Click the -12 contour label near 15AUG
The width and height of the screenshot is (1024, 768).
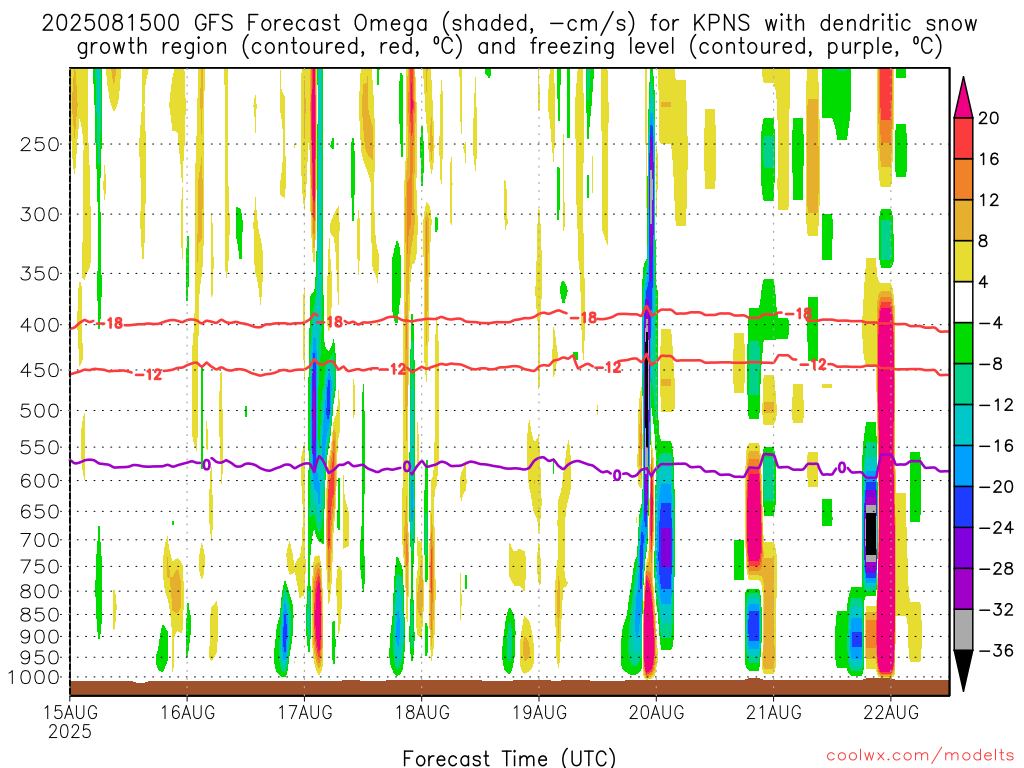point(148,375)
